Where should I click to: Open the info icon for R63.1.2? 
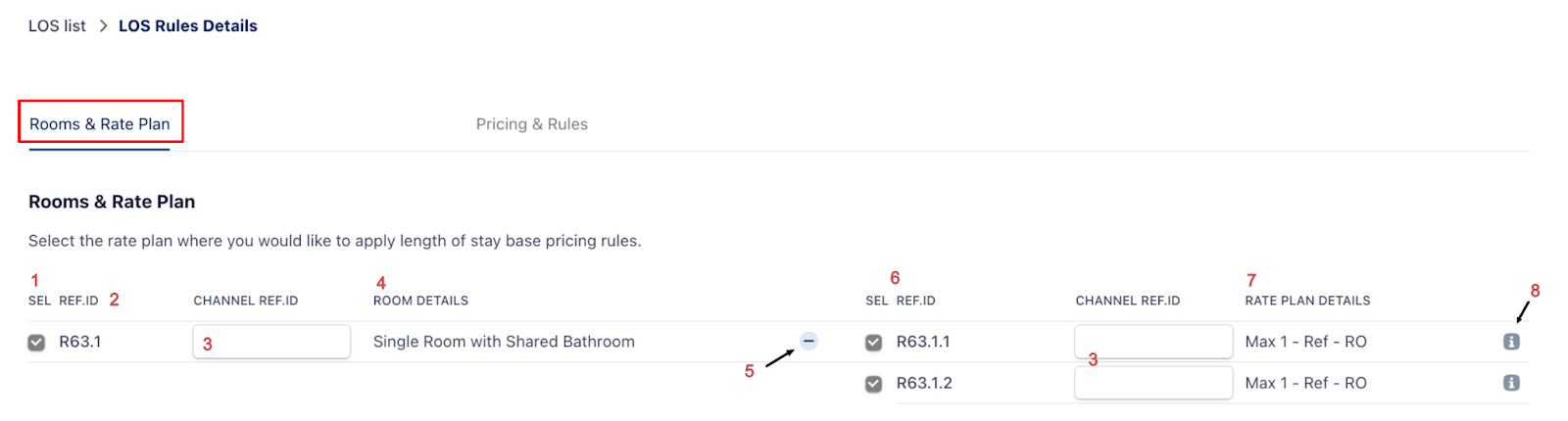[x=1511, y=383]
